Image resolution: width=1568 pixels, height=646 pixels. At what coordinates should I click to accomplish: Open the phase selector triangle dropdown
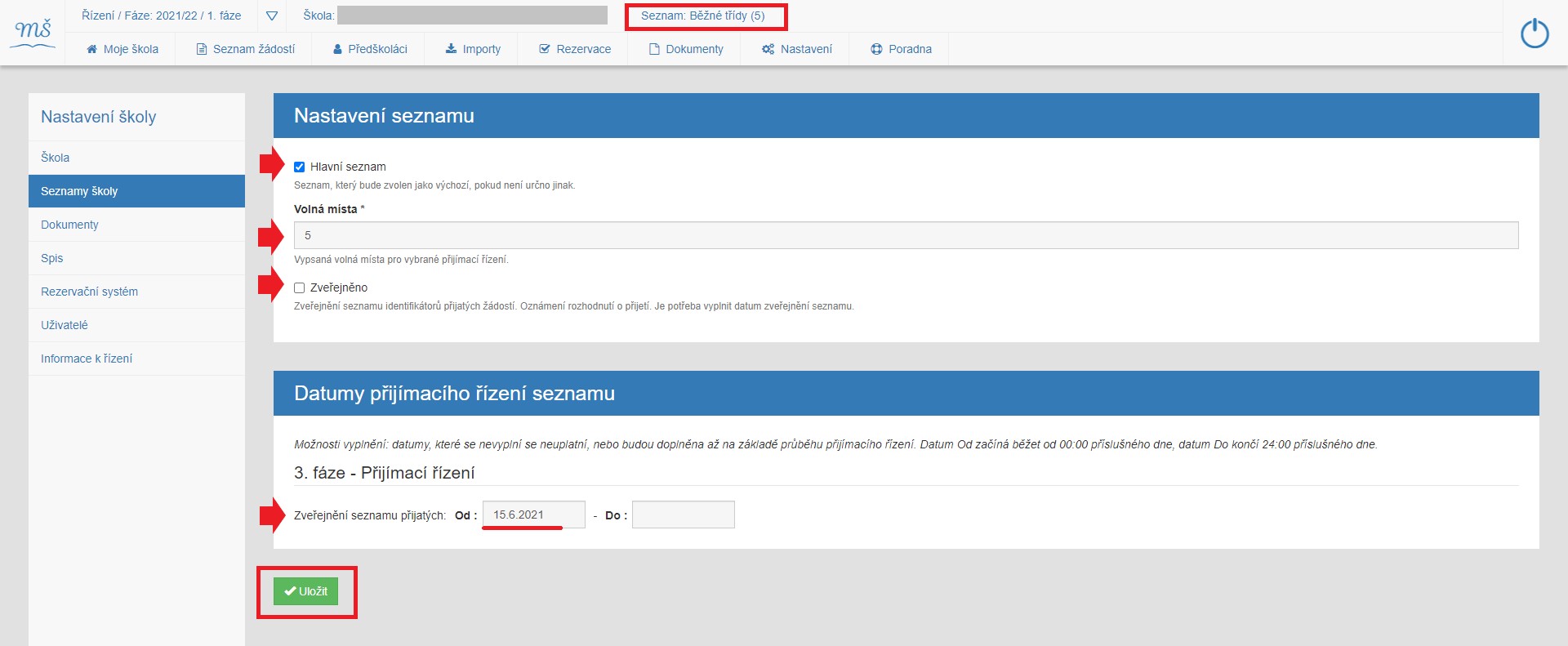tap(272, 16)
